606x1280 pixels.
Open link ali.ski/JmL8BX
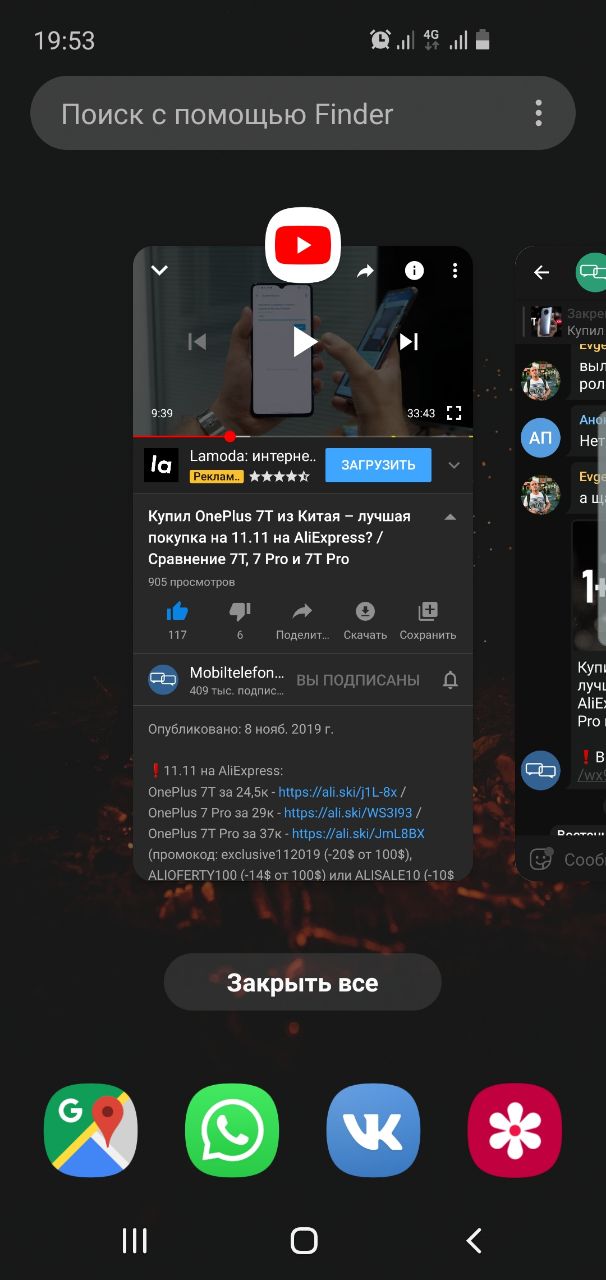[358, 833]
